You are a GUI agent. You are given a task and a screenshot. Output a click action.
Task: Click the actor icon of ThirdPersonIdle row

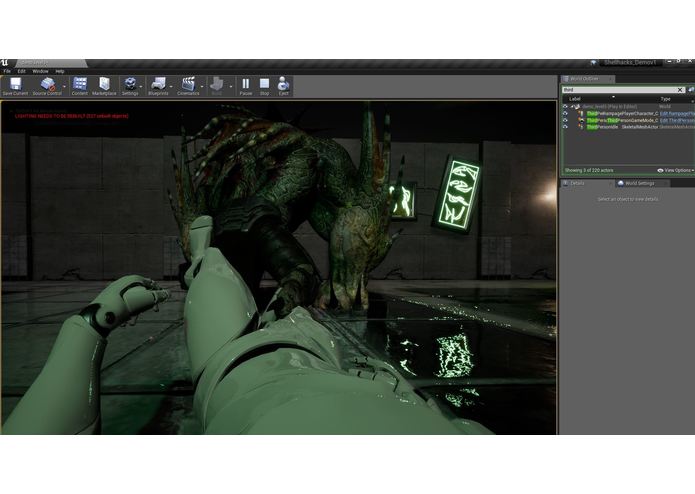pyautogui.click(x=581, y=127)
